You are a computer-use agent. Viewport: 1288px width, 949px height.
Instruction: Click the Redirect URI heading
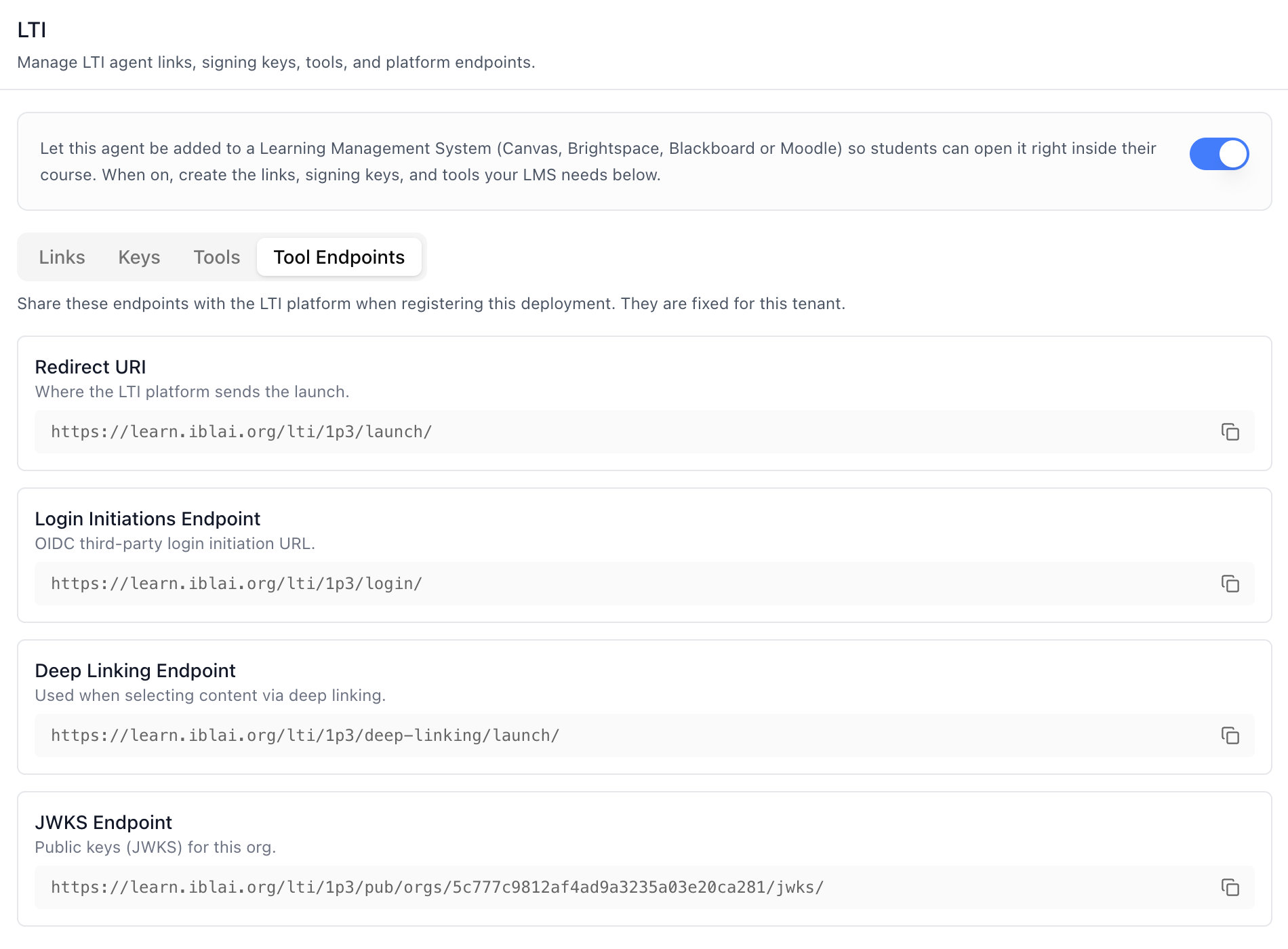pyautogui.click(x=90, y=367)
